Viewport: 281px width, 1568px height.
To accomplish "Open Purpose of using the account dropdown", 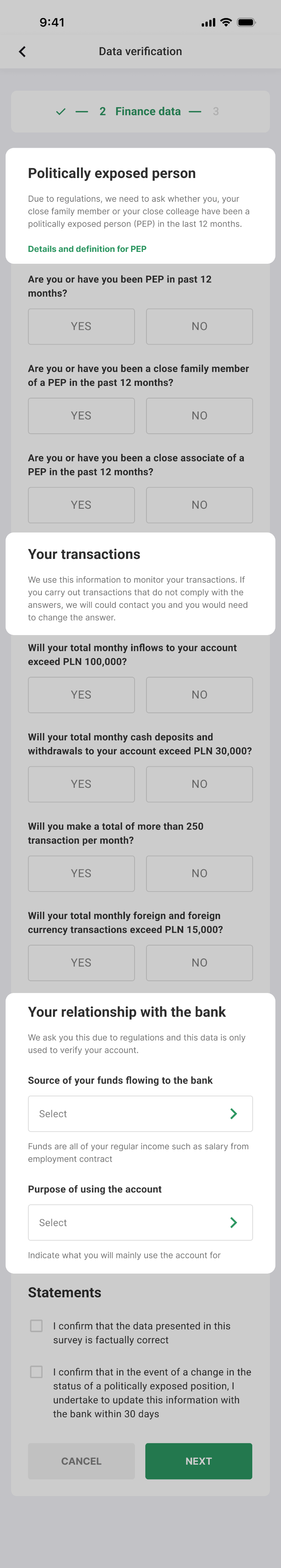I will (140, 1222).
